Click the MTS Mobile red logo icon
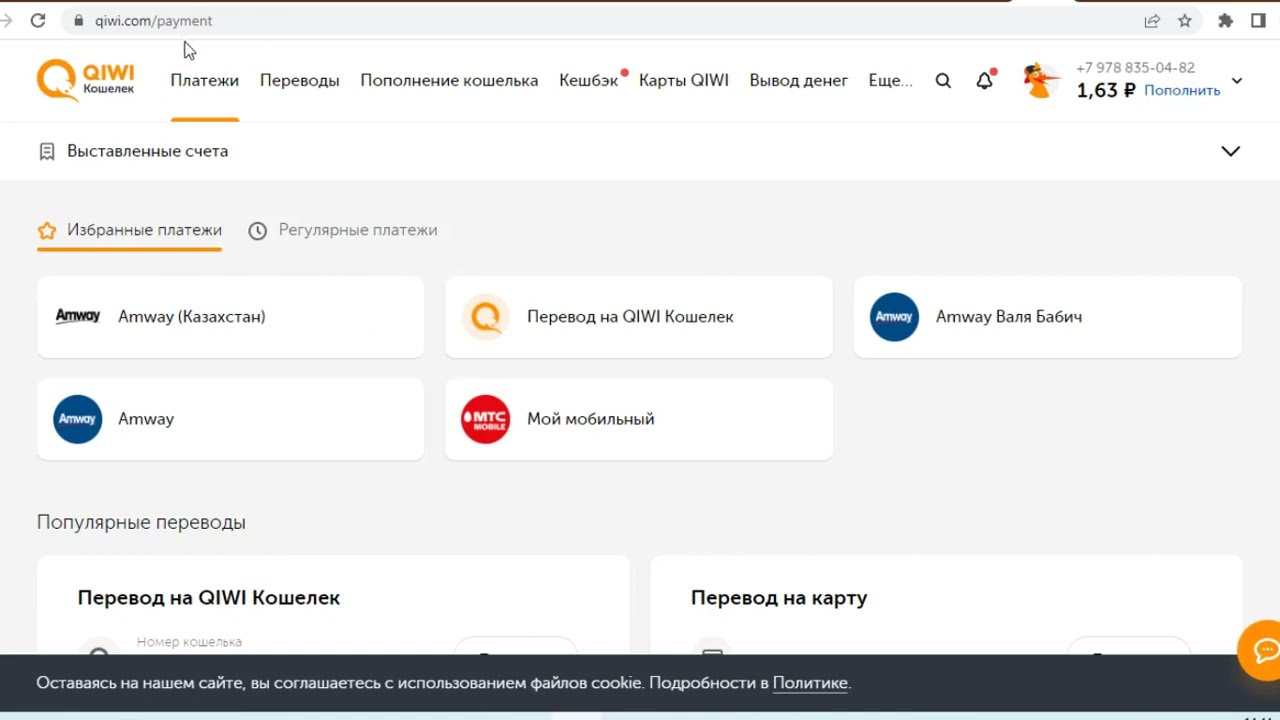This screenshot has height=720, width=1280. pos(486,419)
